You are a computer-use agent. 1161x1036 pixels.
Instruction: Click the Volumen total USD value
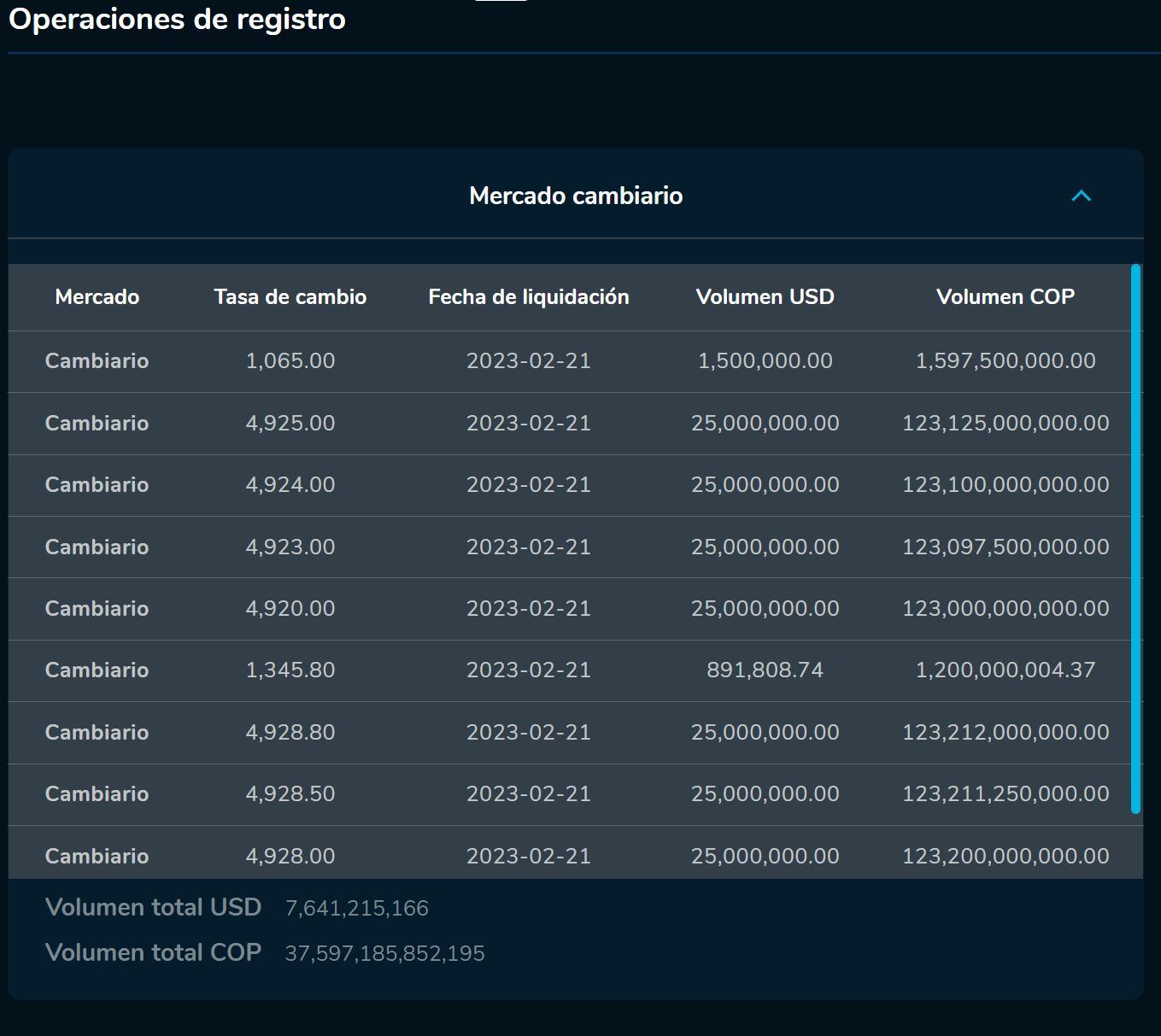[x=356, y=908]
